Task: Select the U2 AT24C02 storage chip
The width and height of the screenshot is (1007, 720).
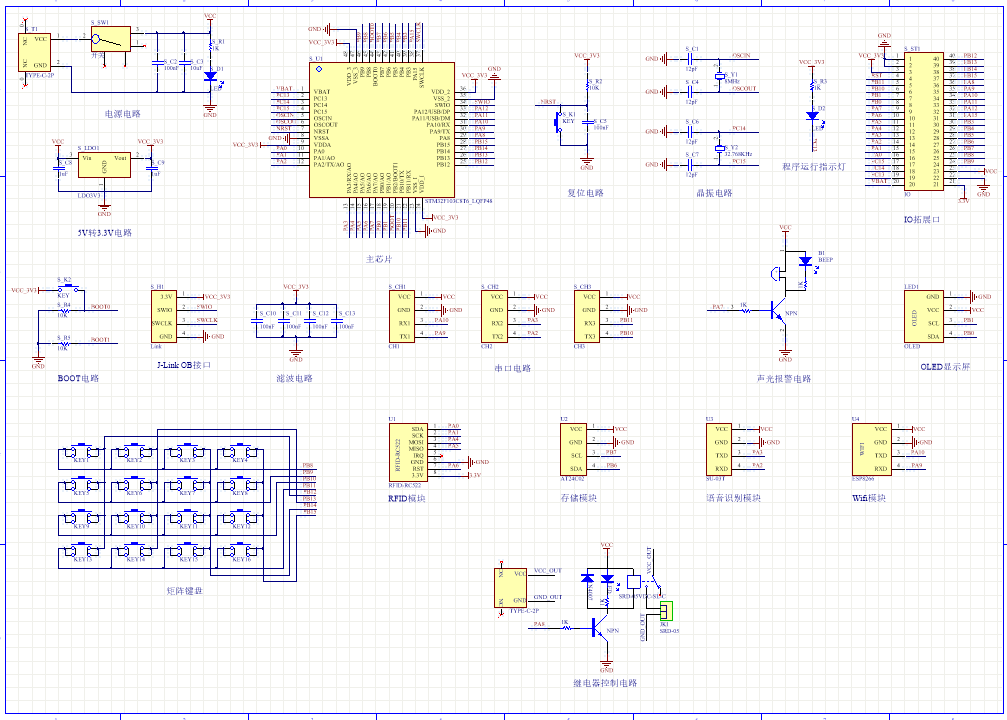Action: [574, 448]
